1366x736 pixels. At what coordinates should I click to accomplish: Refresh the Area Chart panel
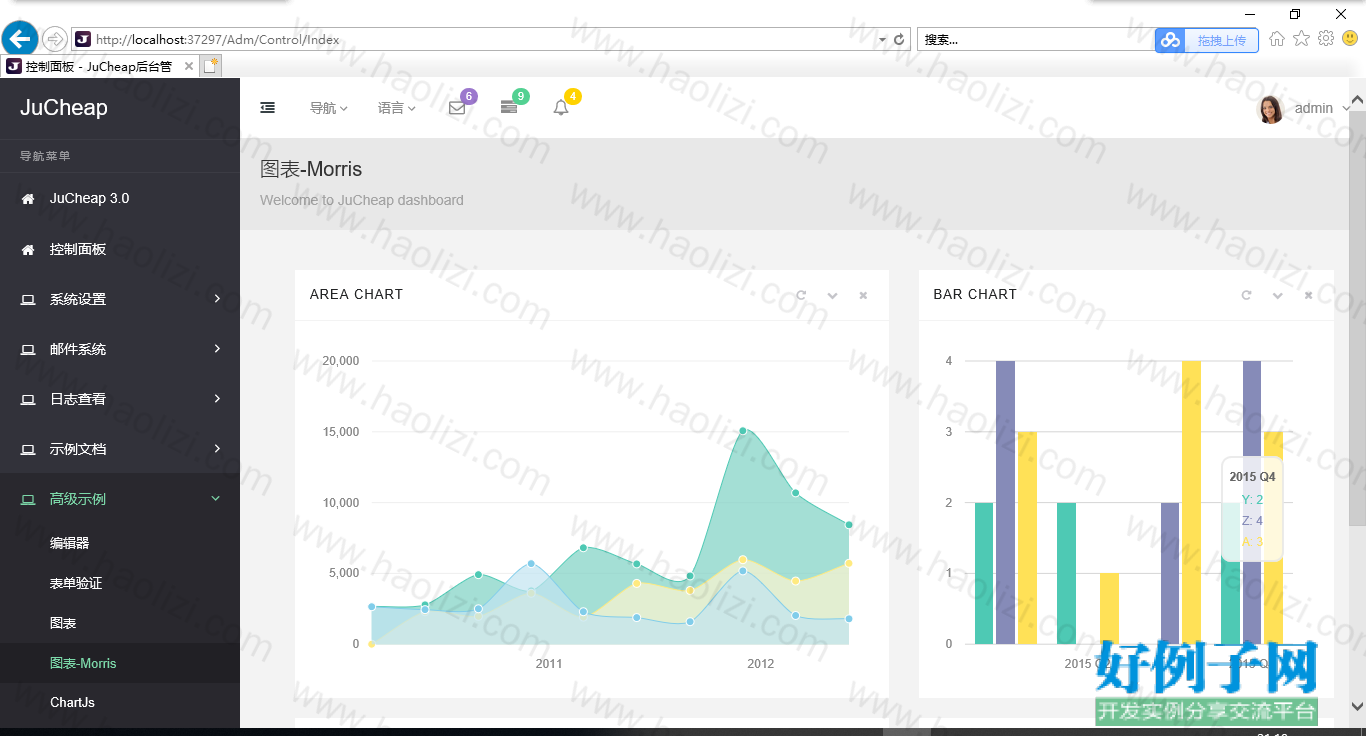click(x=801, y=295)
